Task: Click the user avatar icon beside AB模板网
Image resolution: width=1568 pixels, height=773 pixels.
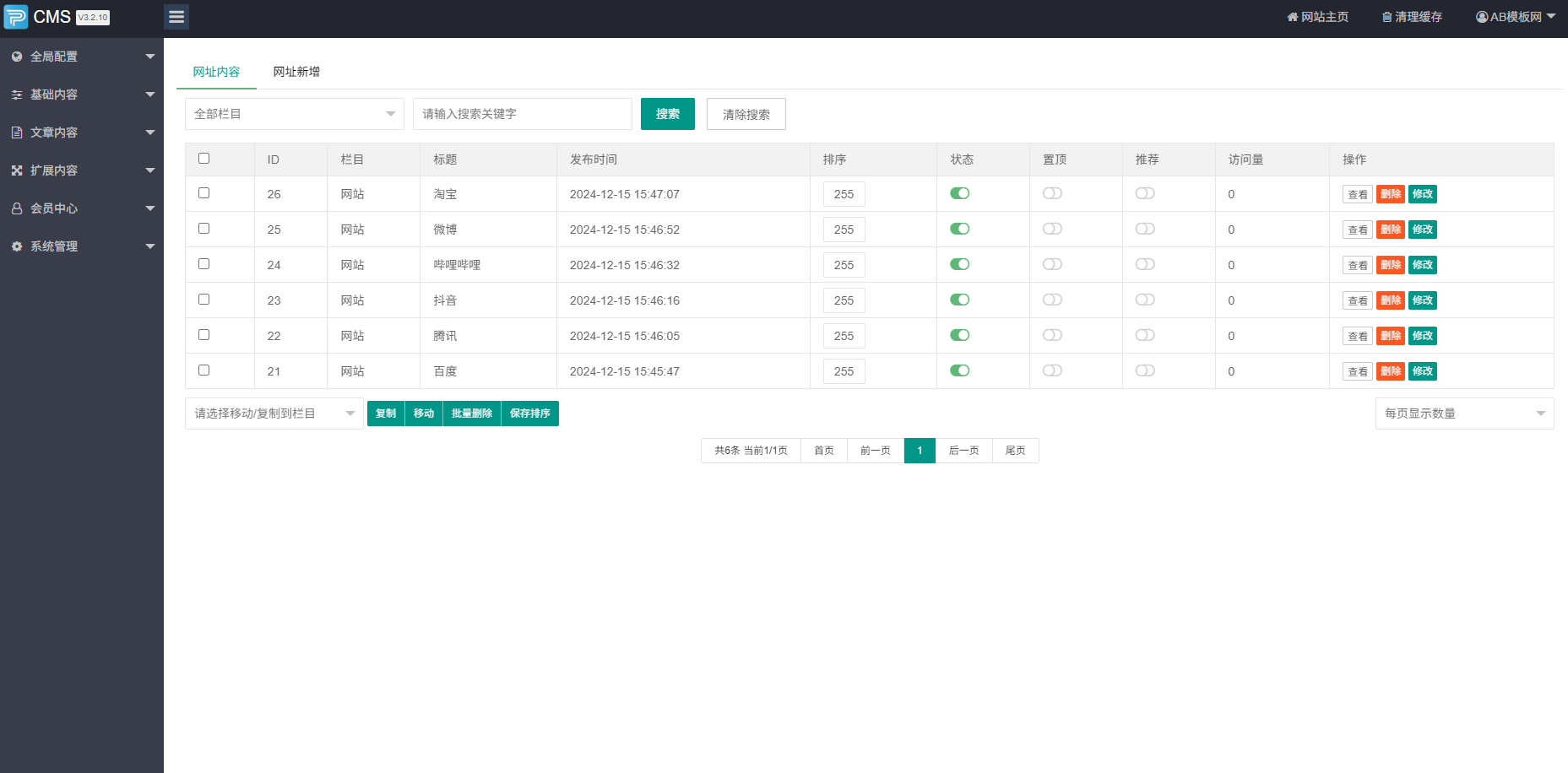Action: tap(1482, 17)
